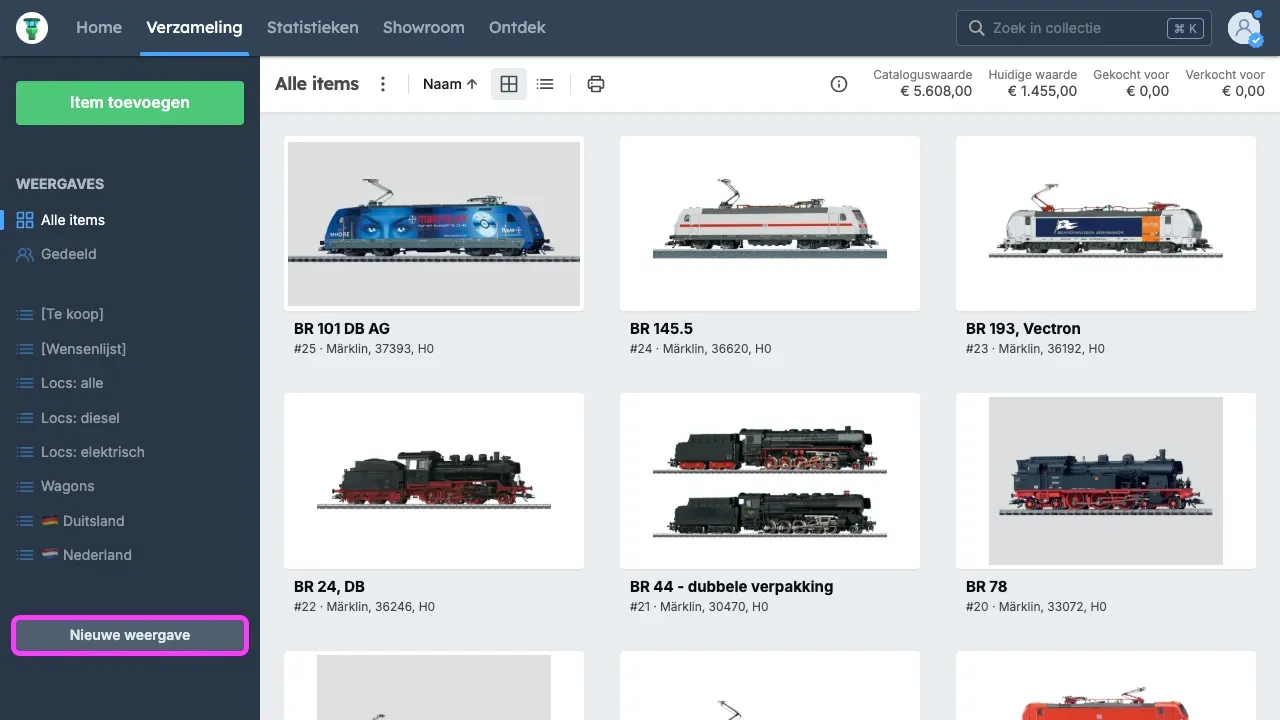Open the Locs: elektrisch view
This screenshot has height=720, width=1280.
(x=92, y=452)
